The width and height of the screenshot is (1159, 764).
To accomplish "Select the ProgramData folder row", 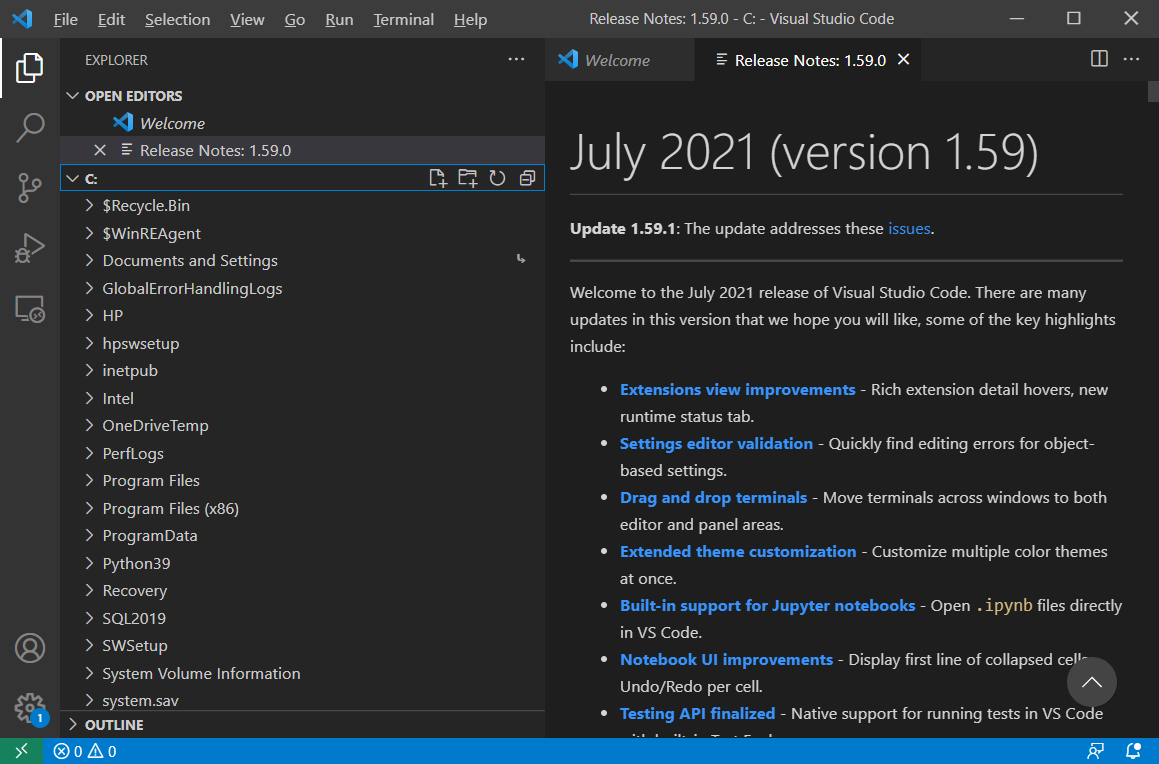I will [x=302, y=536].
